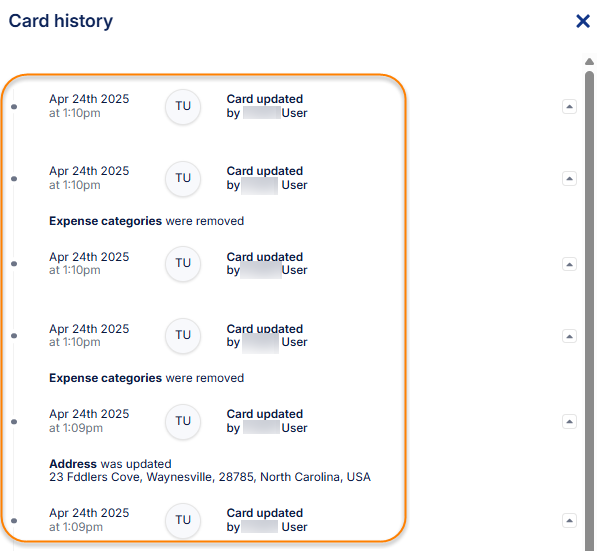
Task: Click the scrollbar up arrow
Action: click(589, 61)
